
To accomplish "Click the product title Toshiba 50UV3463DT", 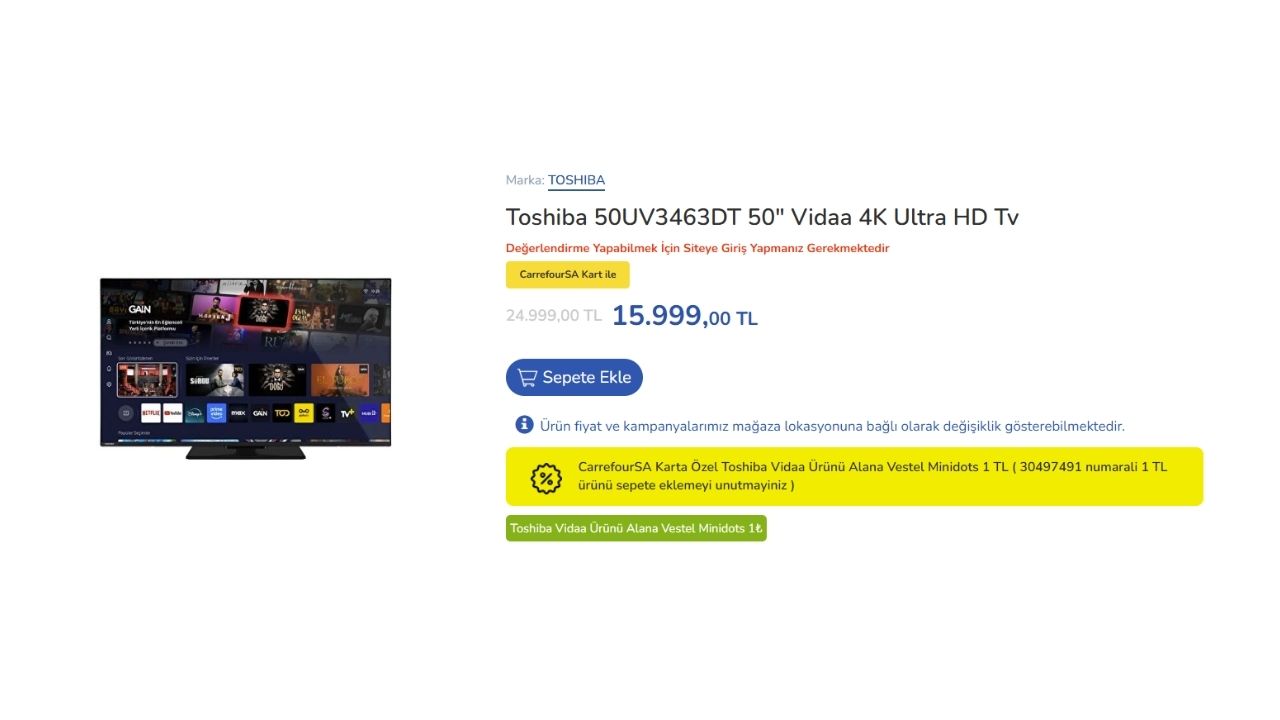I will [762, 217].
